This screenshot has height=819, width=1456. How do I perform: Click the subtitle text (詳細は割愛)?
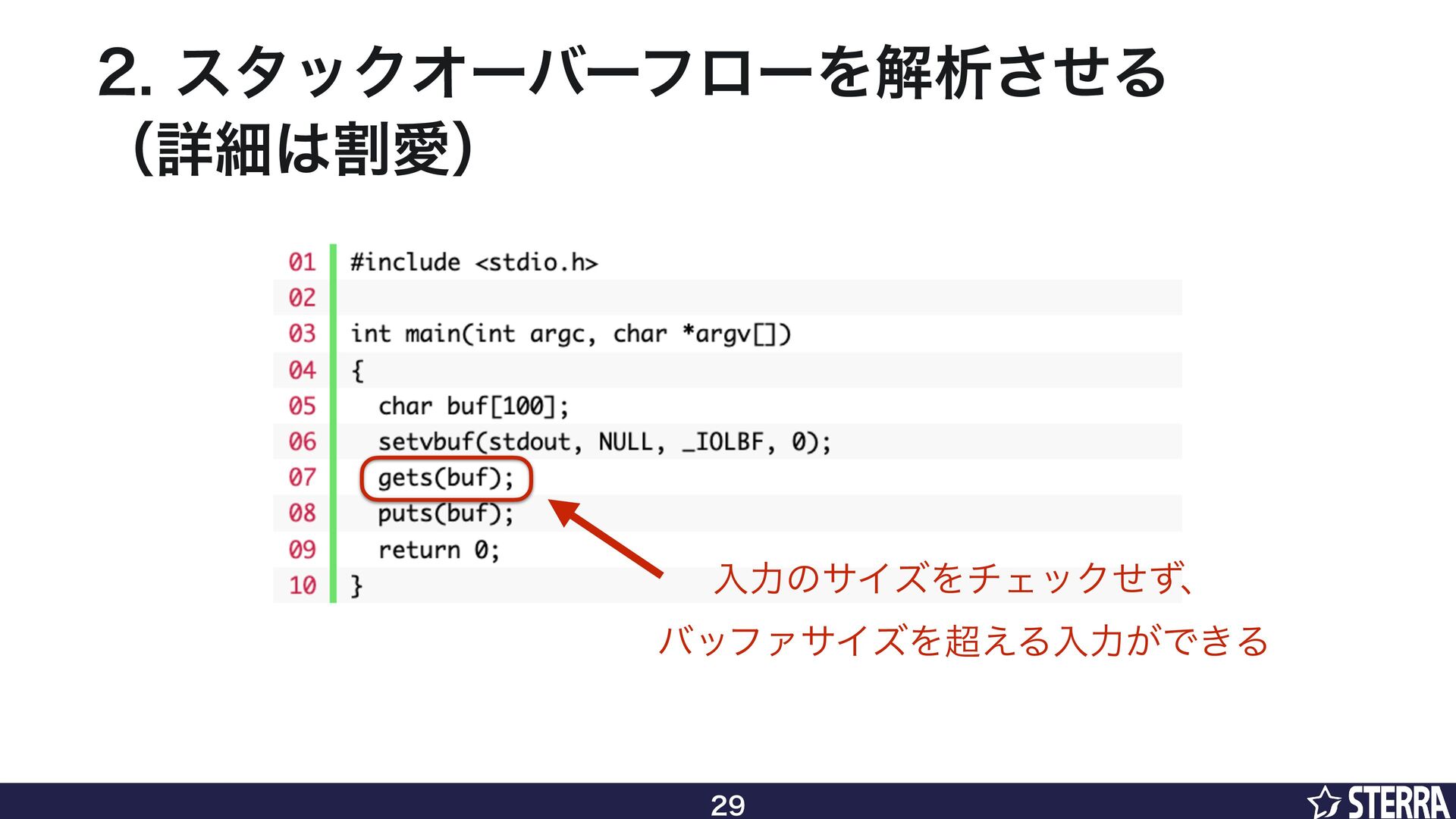point(302,149)
